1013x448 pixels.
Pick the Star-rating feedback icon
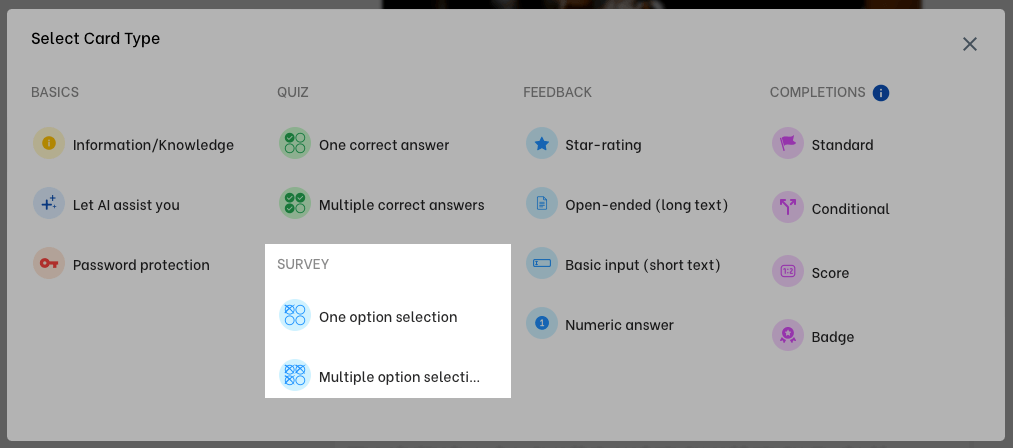(x=541, y=144)
